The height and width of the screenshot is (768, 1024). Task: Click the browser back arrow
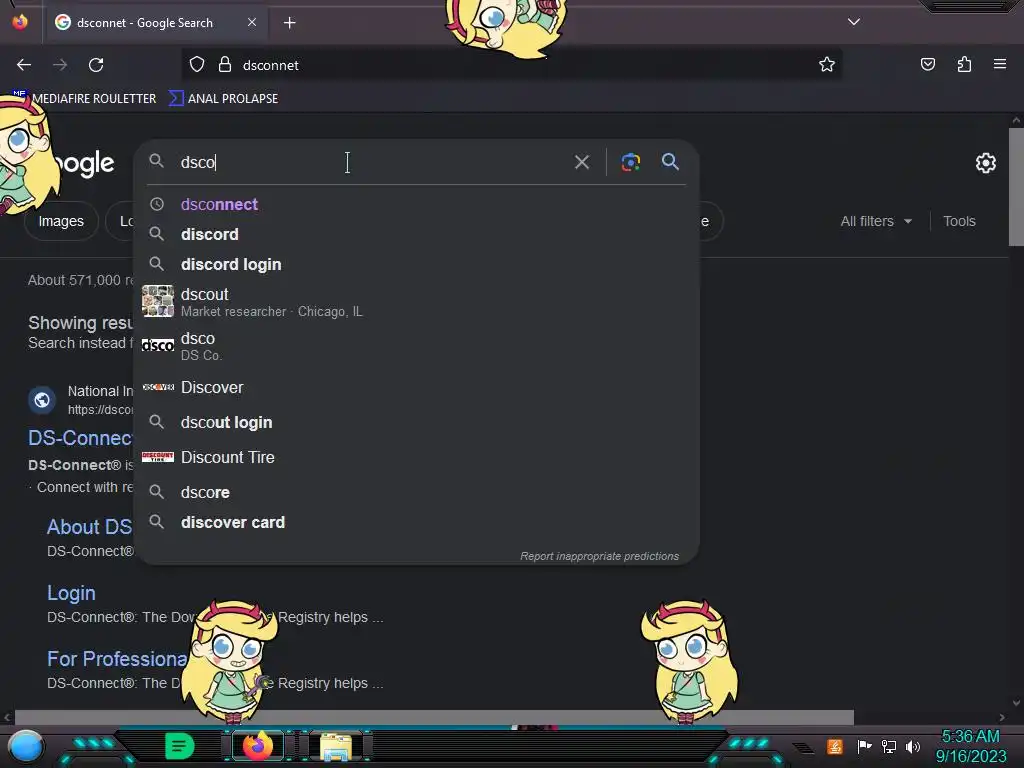click(x=24, y=65)
